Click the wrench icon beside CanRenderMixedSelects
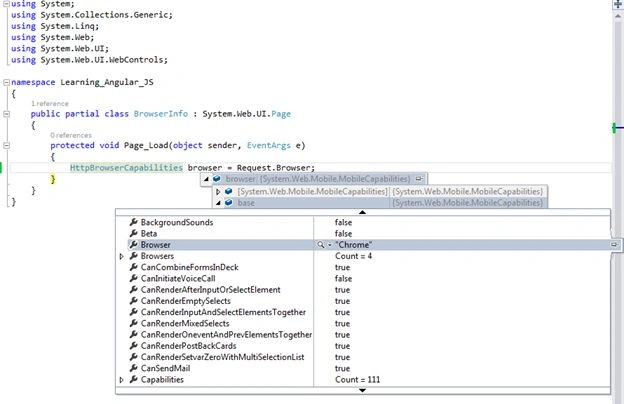The height and width of the screenshot is (404, 624). [134, 323]
